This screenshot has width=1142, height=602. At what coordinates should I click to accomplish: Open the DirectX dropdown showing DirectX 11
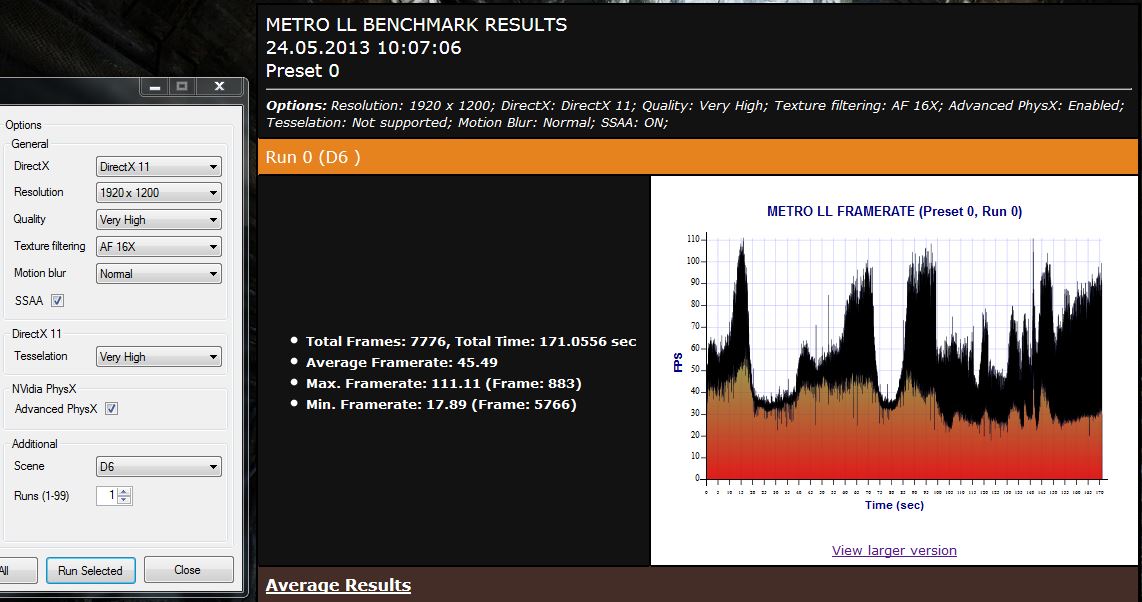click(x=159, y=167)
